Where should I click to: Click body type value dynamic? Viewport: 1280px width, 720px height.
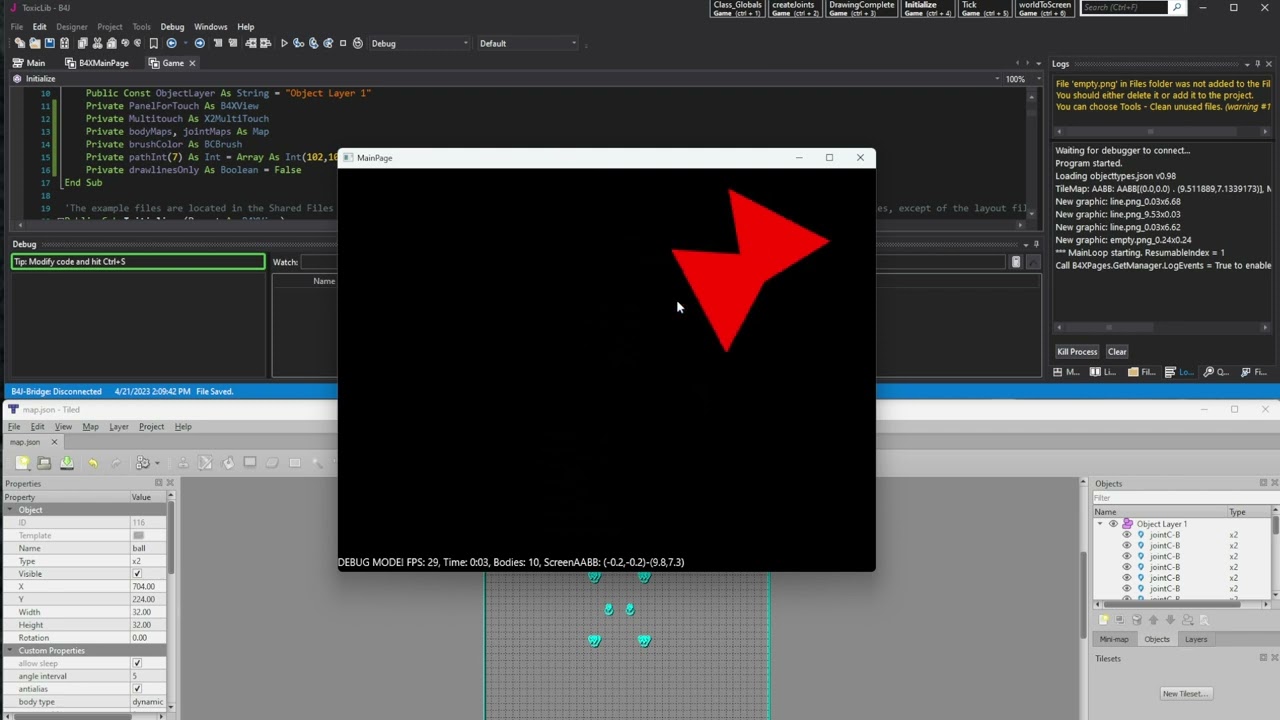pos(147,702)
